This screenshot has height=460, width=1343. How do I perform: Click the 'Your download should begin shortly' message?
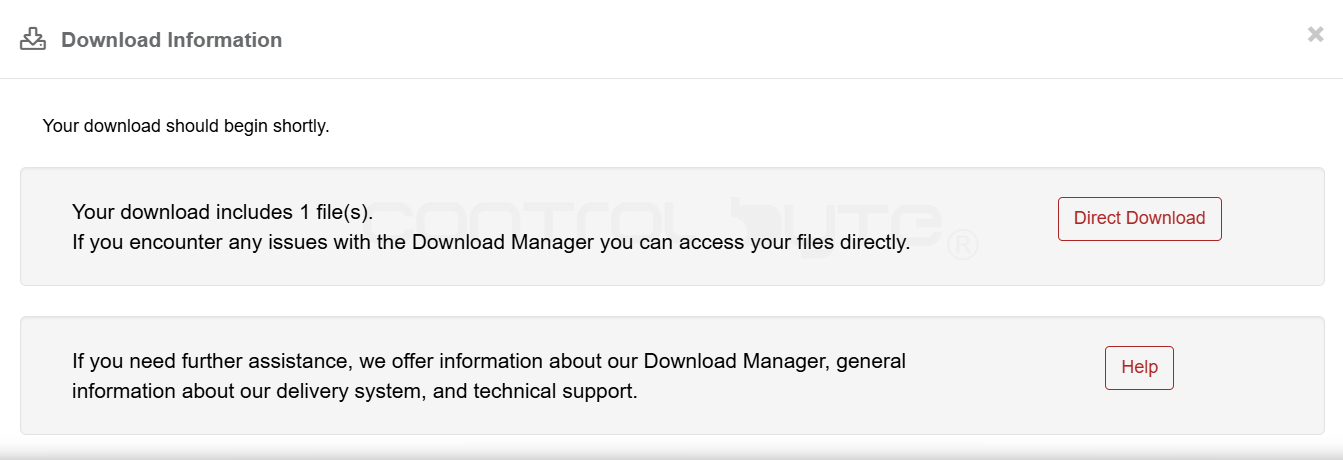[x=186, y=126]
